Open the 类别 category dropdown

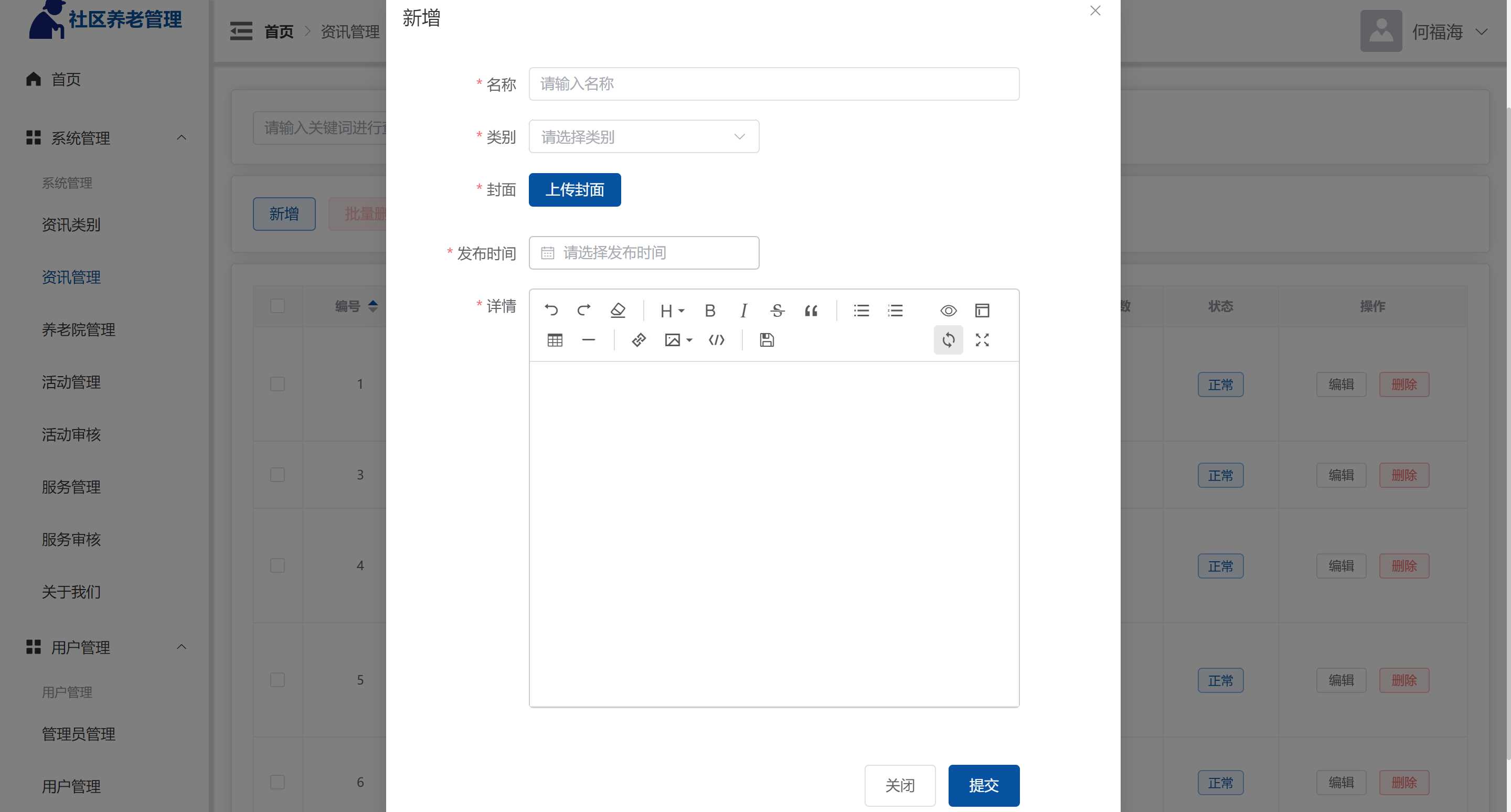pos(643,136)
